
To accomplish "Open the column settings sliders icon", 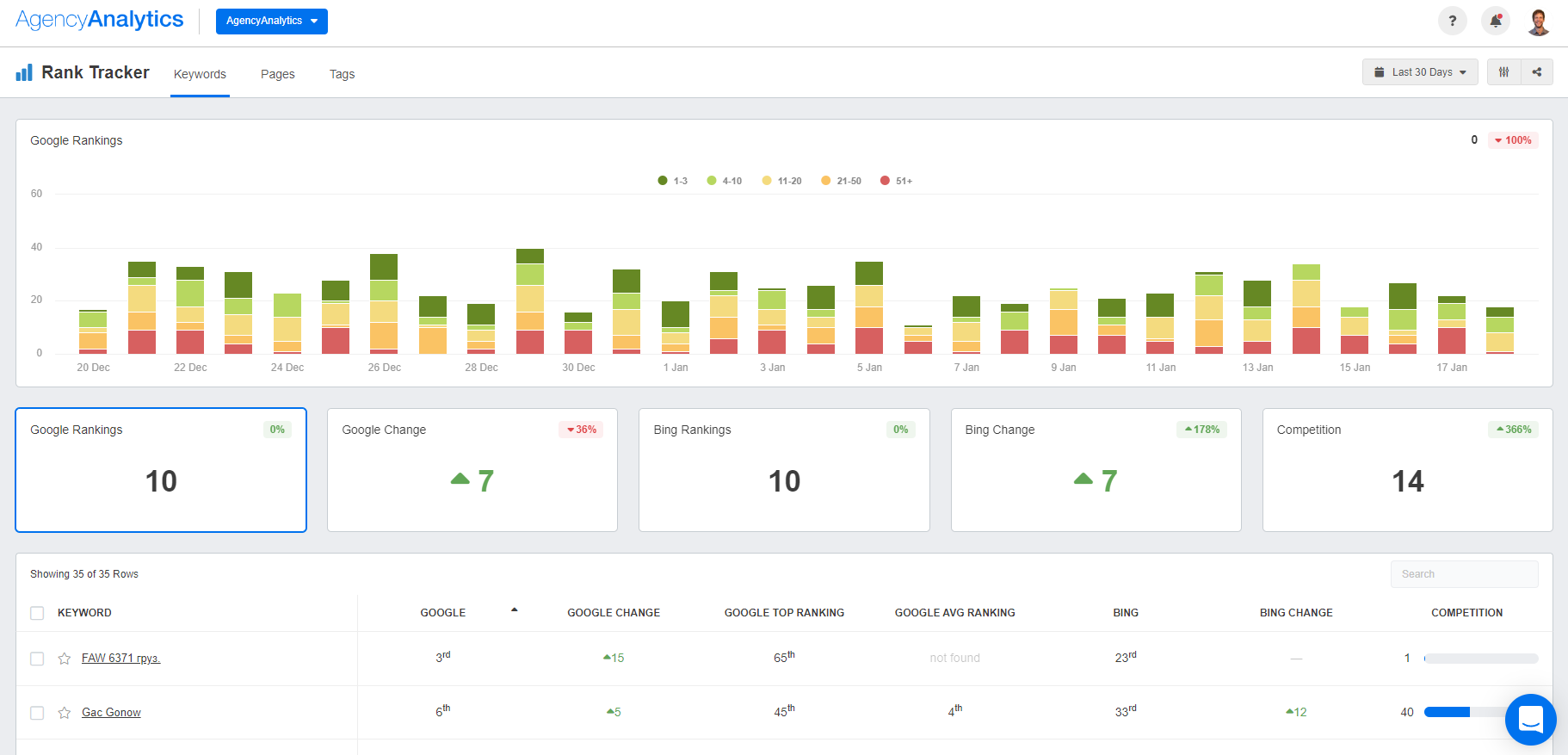I will coord(1504,72).
